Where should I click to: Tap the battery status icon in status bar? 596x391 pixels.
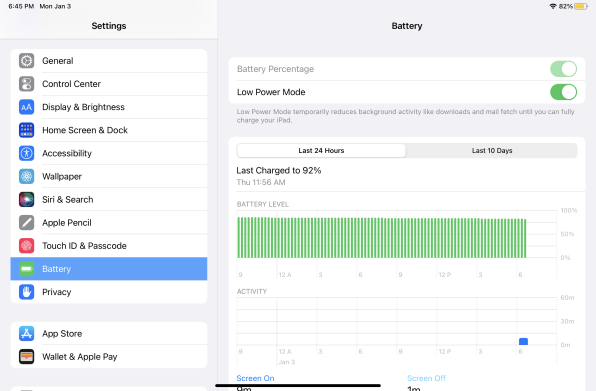(x=581, y=6)
